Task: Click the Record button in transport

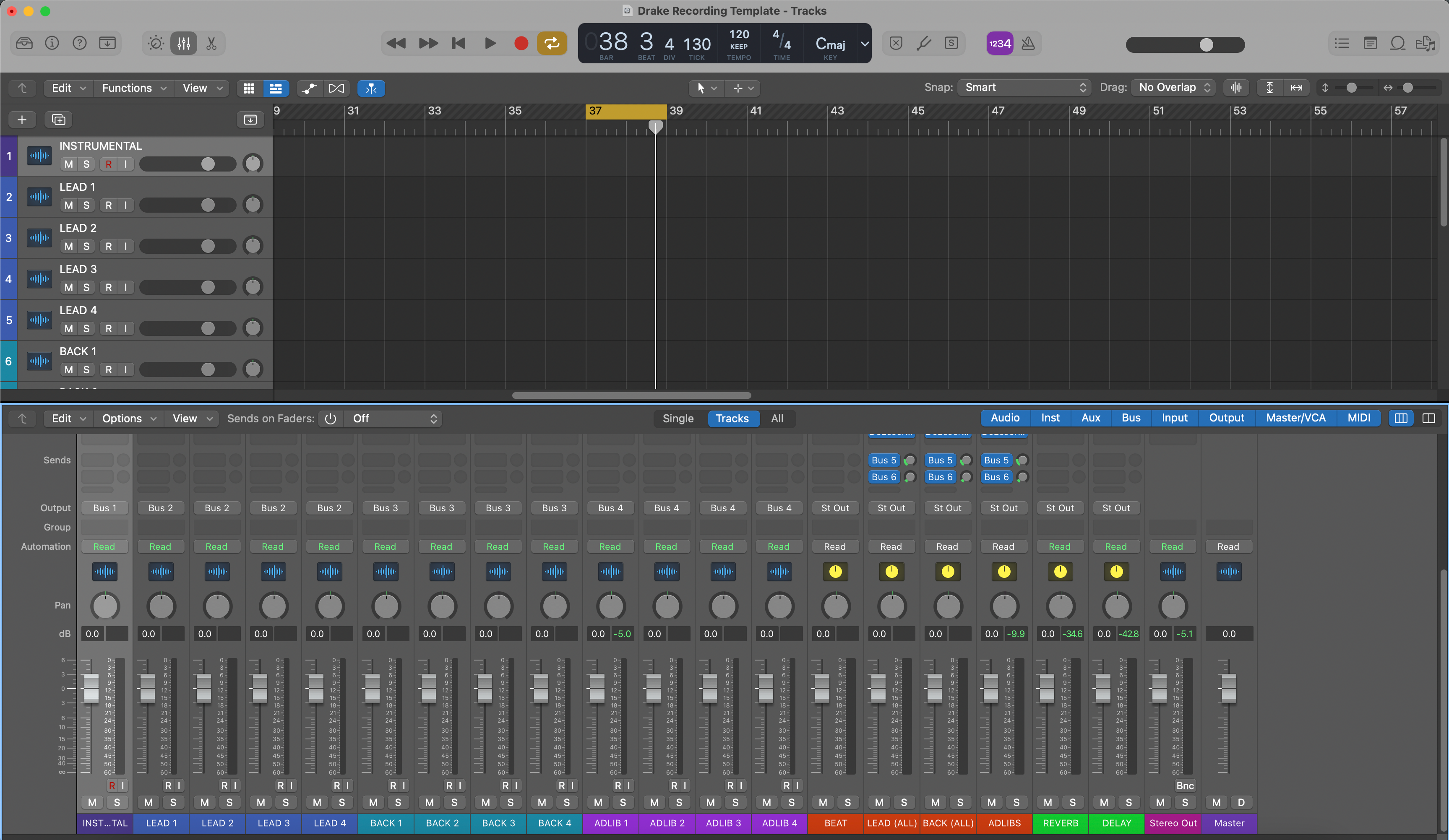Action: 521,44
